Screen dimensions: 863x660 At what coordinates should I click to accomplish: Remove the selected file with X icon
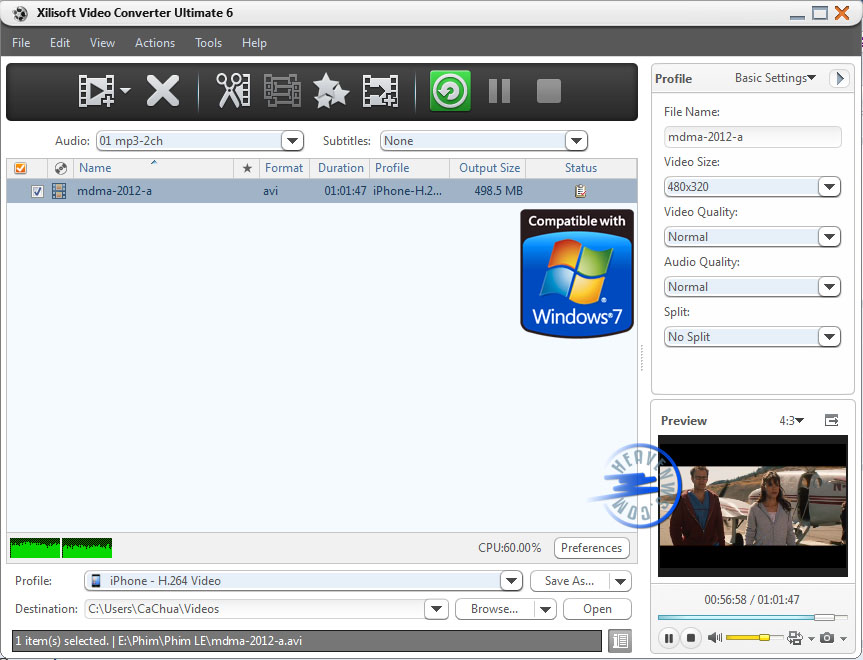click(162, 92)
